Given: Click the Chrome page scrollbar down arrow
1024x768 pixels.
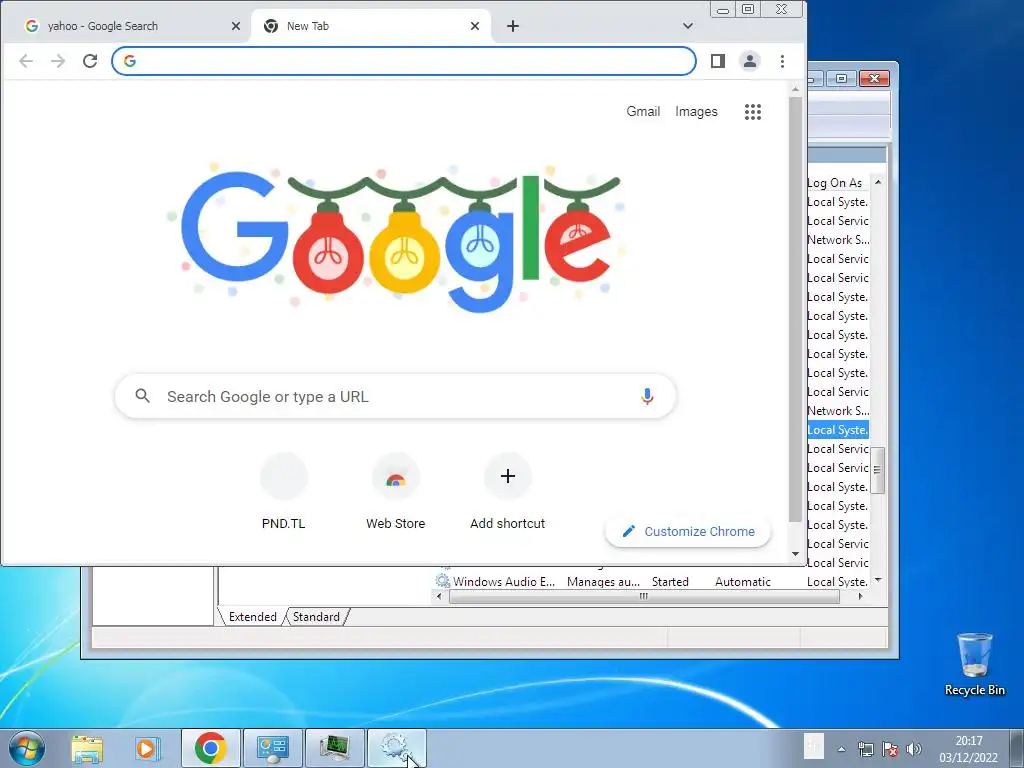Looking at the screenshot, I should pyautogui.click(x=795, y=554).
